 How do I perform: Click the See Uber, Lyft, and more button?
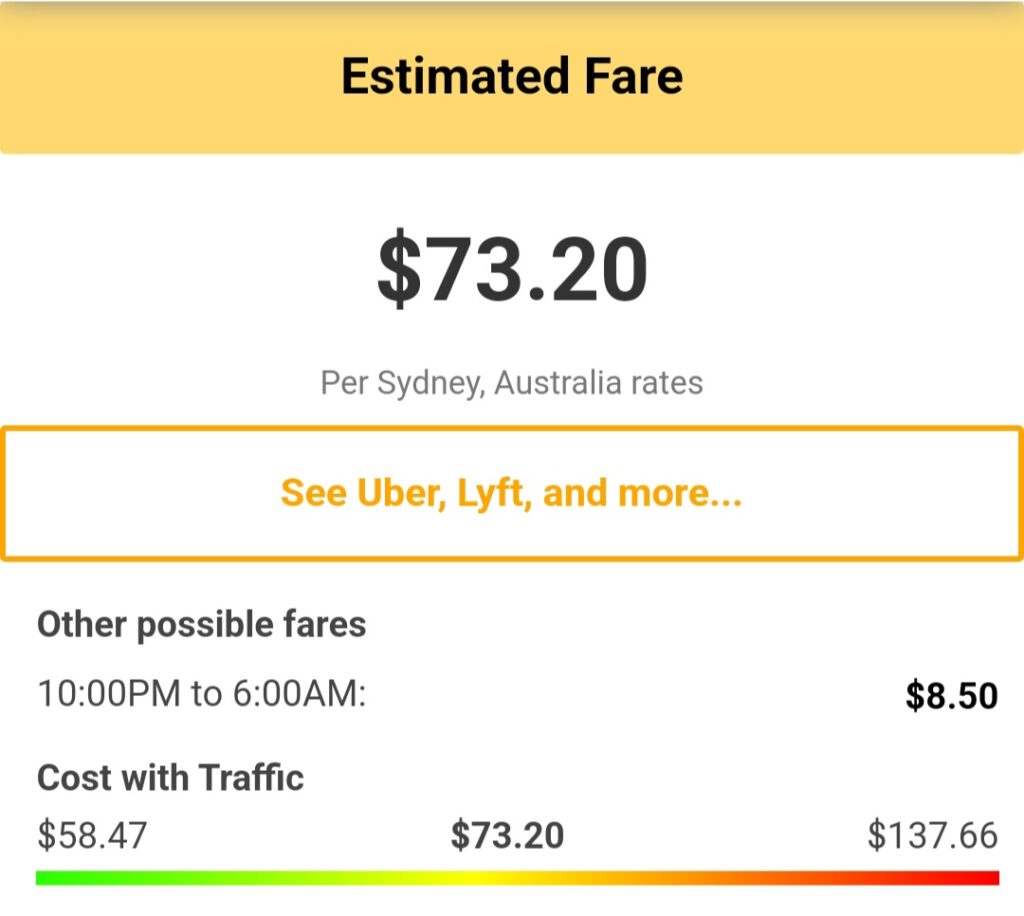[511, 493]
